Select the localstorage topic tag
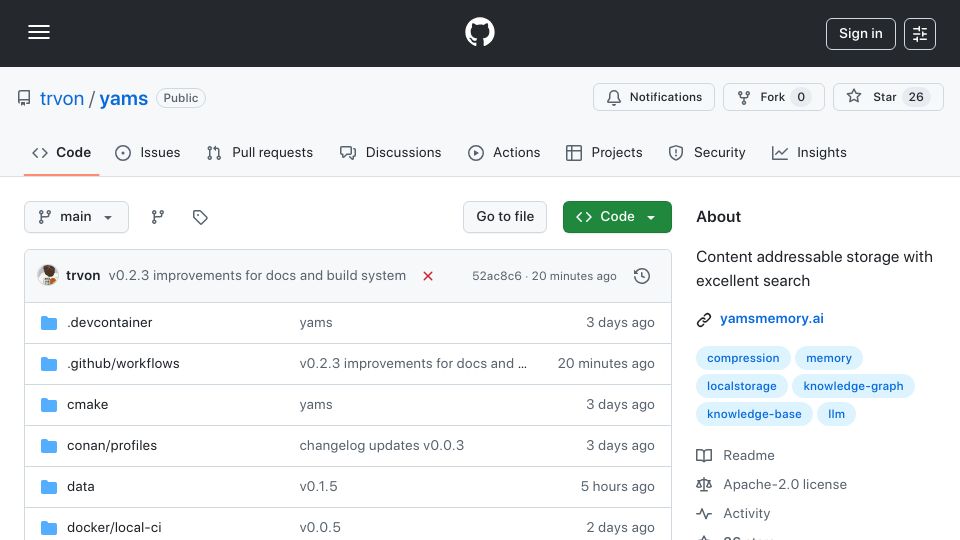The image size is (960, 540). click(741, 386)
